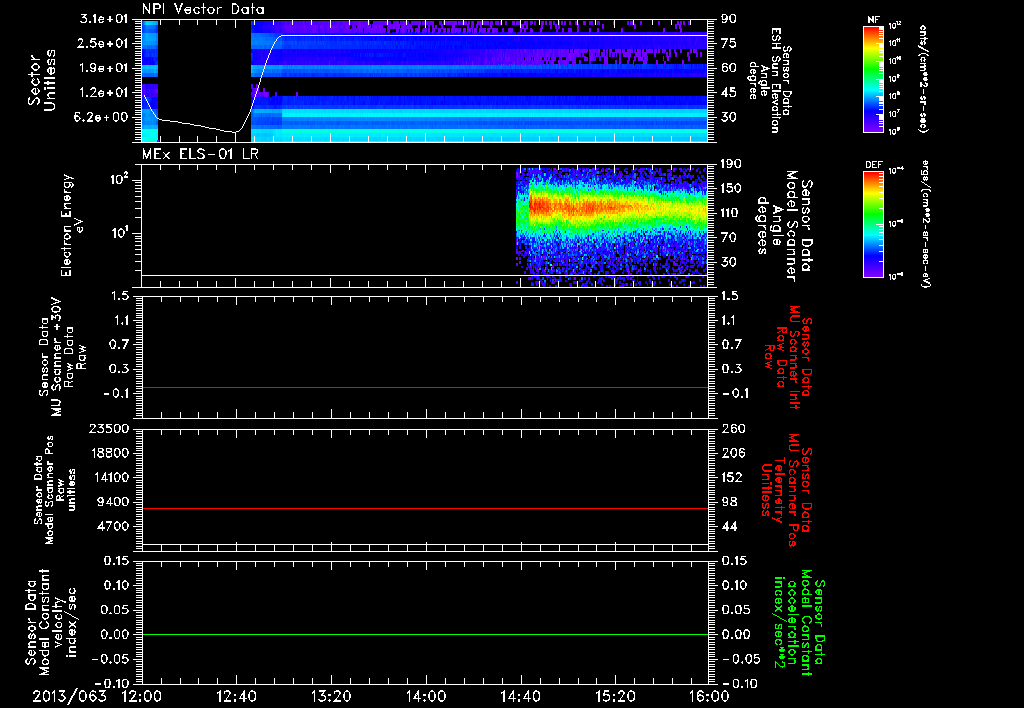This screenshot has height=708, width=1024.
Task: Click the 60 degree sun elevation tick
Action: (728, 68)
